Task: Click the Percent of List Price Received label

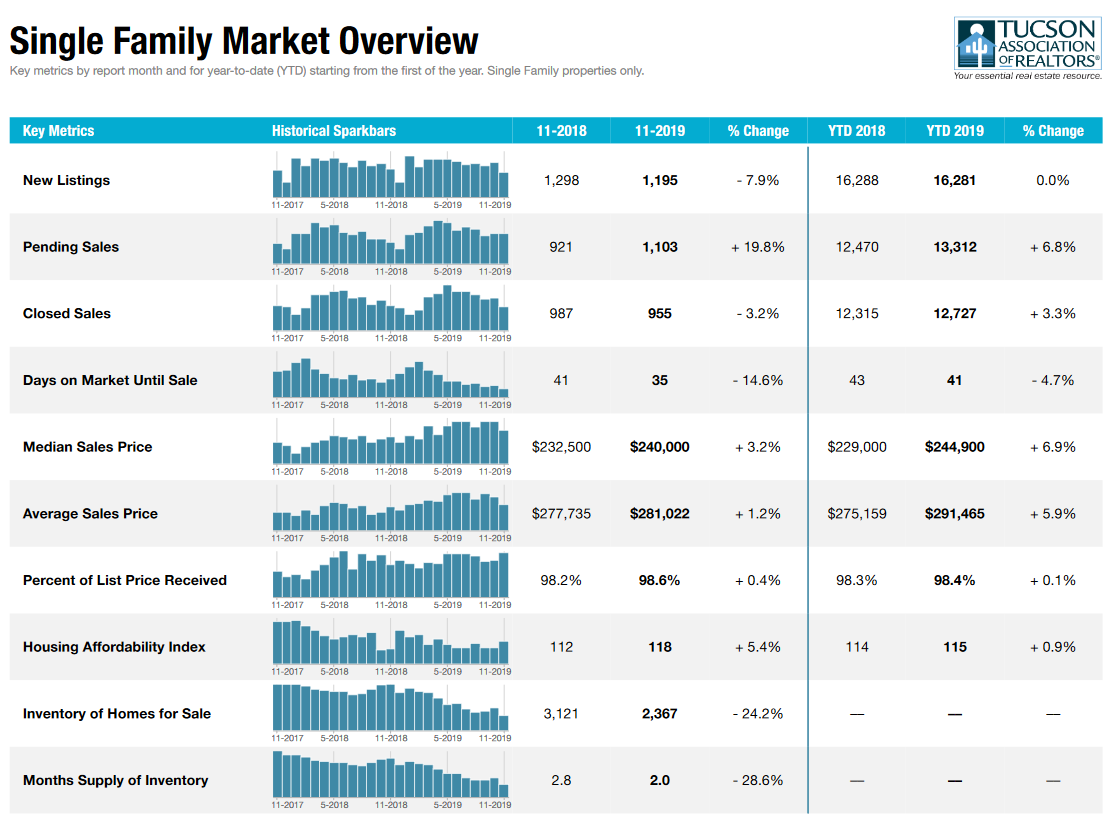Action: pyautogui.click(x=125, y=580)
